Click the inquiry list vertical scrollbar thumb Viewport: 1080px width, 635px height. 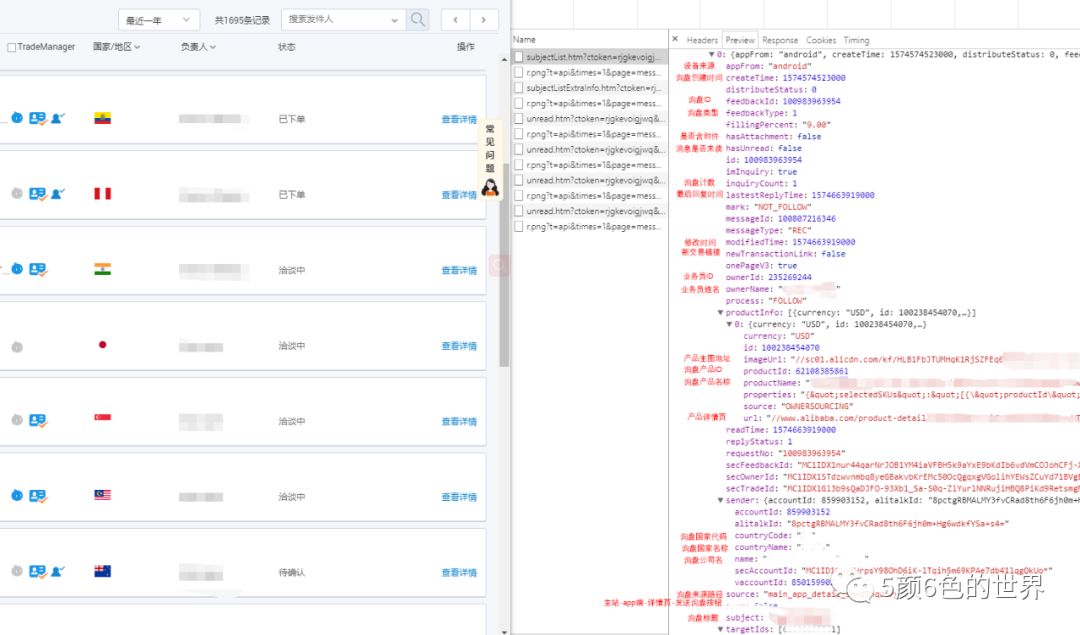click(x=504, y=264)
